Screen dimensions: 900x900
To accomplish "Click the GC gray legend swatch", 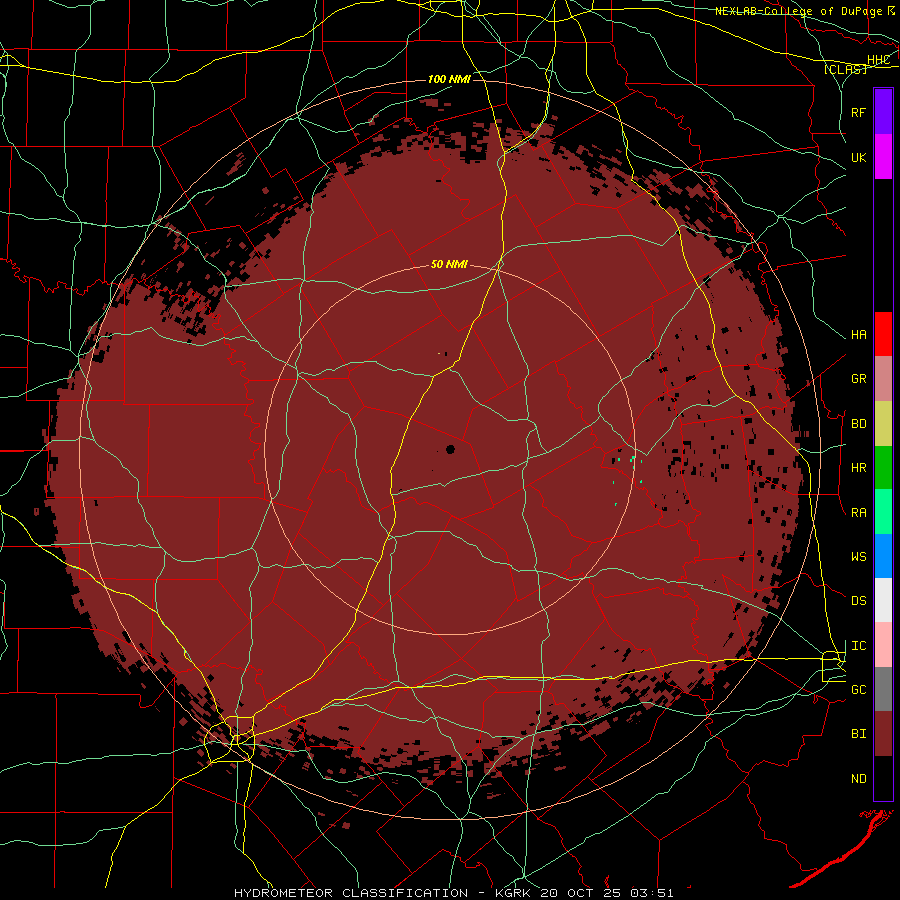I will (x=883, y=689).
